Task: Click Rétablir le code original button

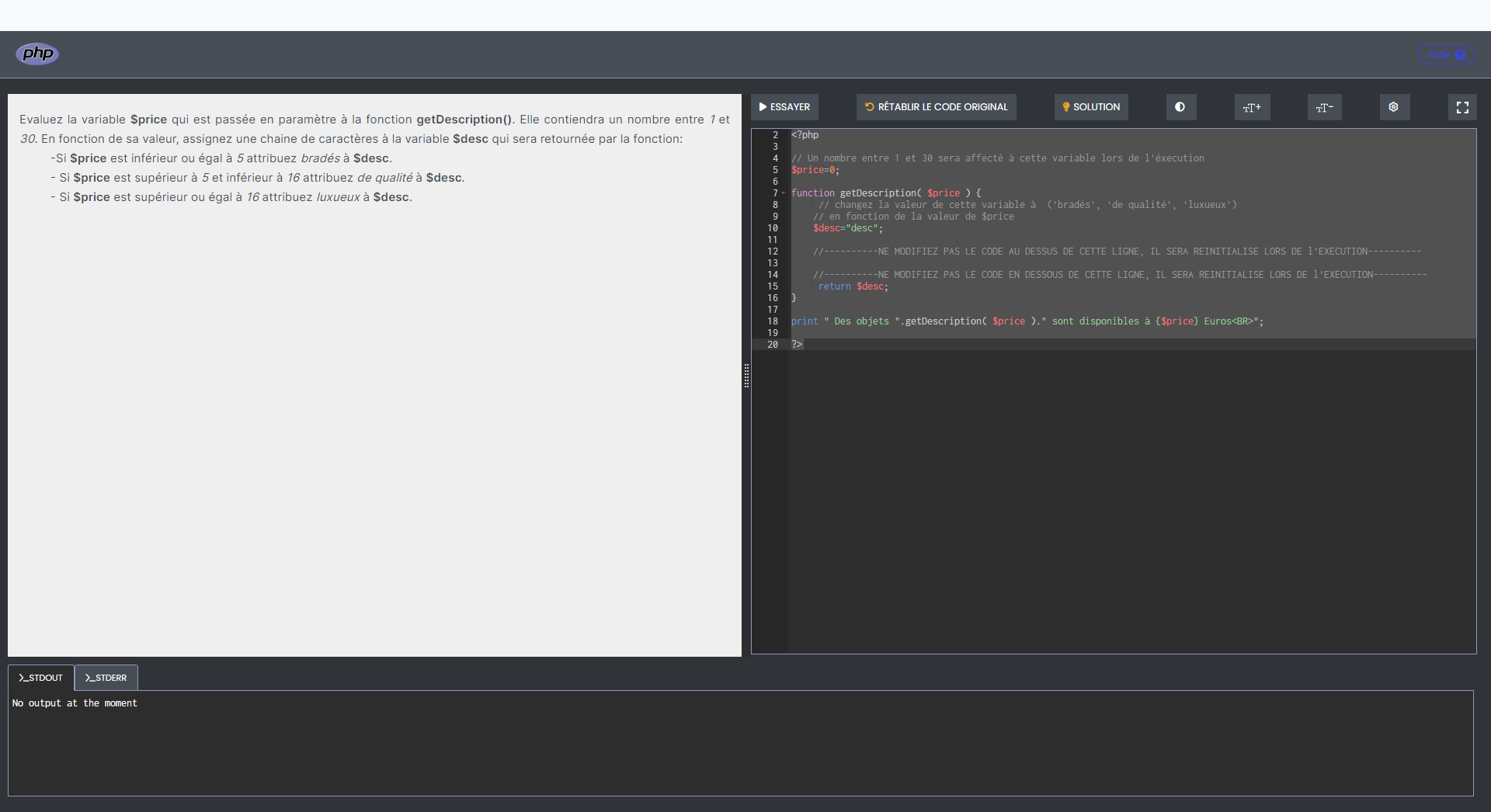Action: point(936,107)
